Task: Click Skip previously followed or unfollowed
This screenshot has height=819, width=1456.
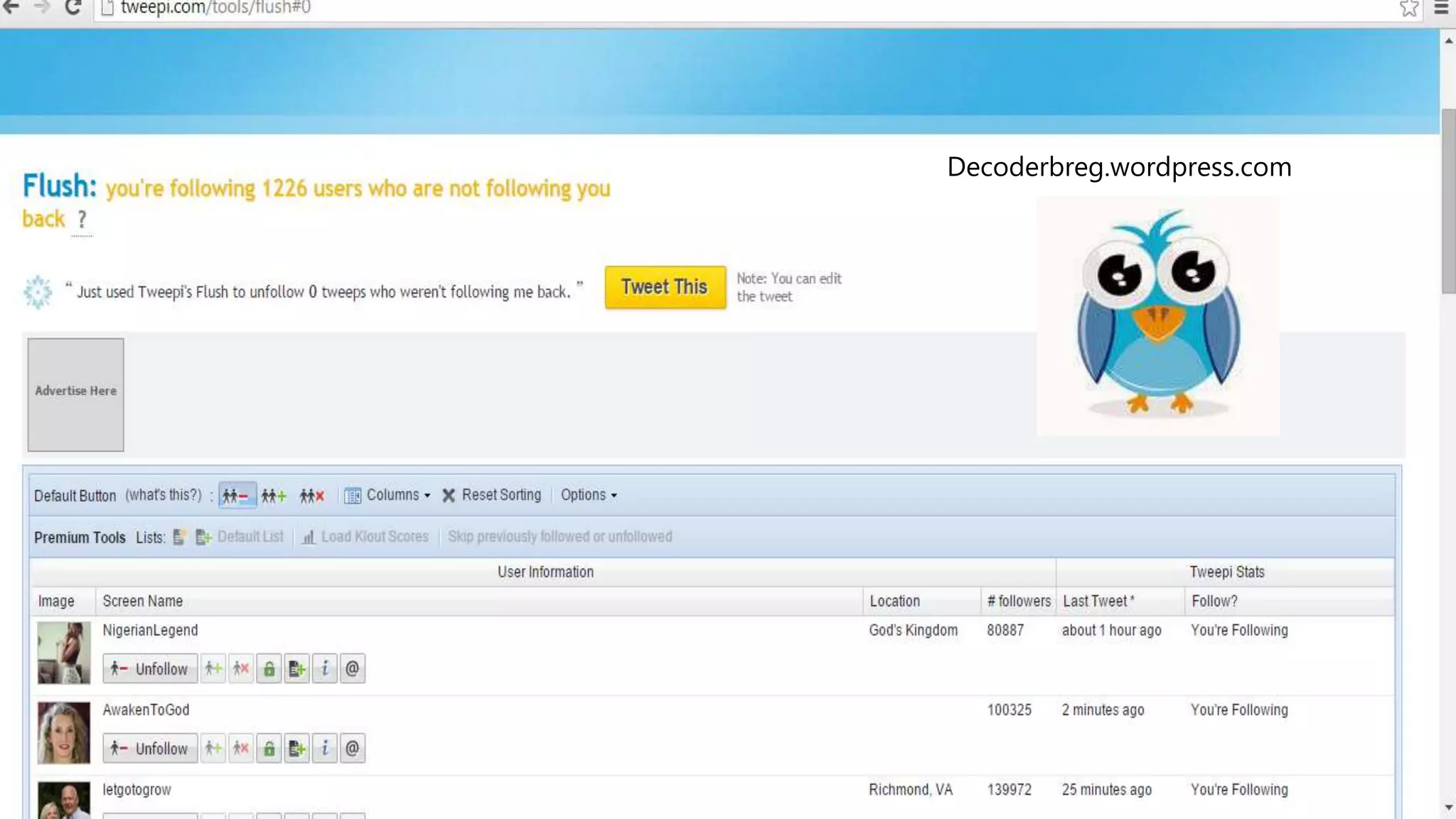Action: pyautogui.click(x=560, y=537)
